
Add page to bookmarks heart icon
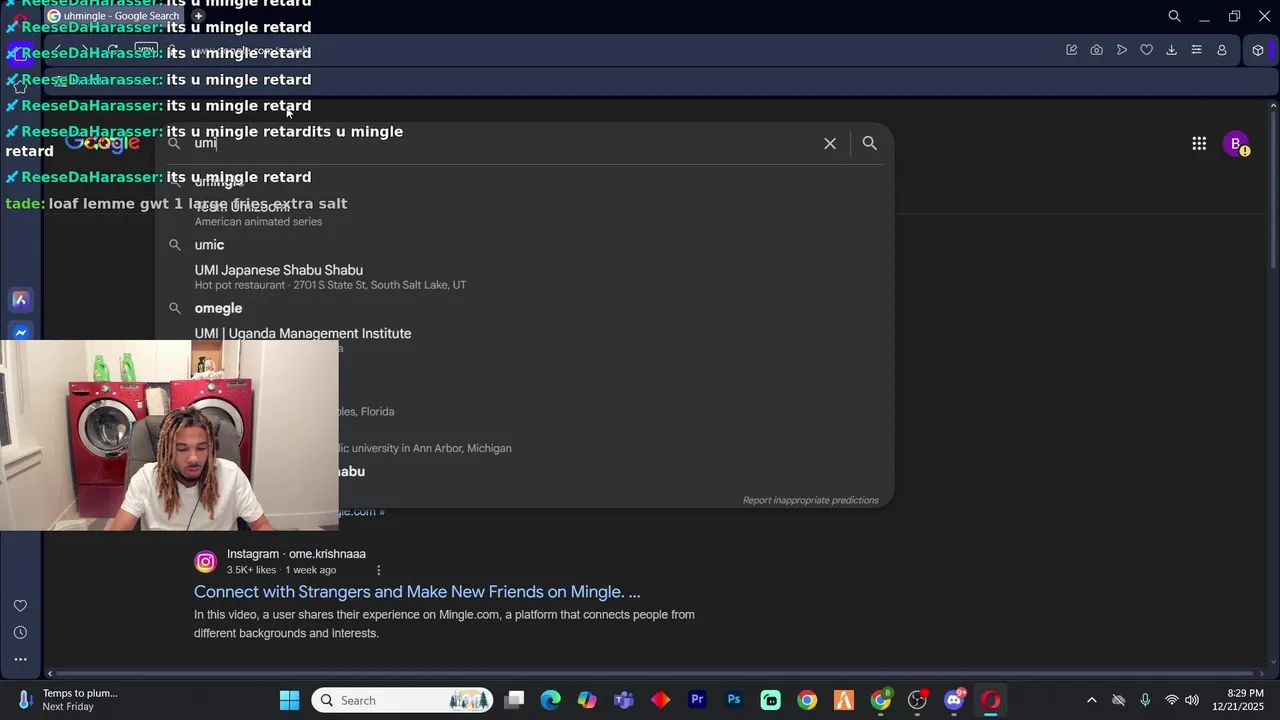click(1147, 50)
